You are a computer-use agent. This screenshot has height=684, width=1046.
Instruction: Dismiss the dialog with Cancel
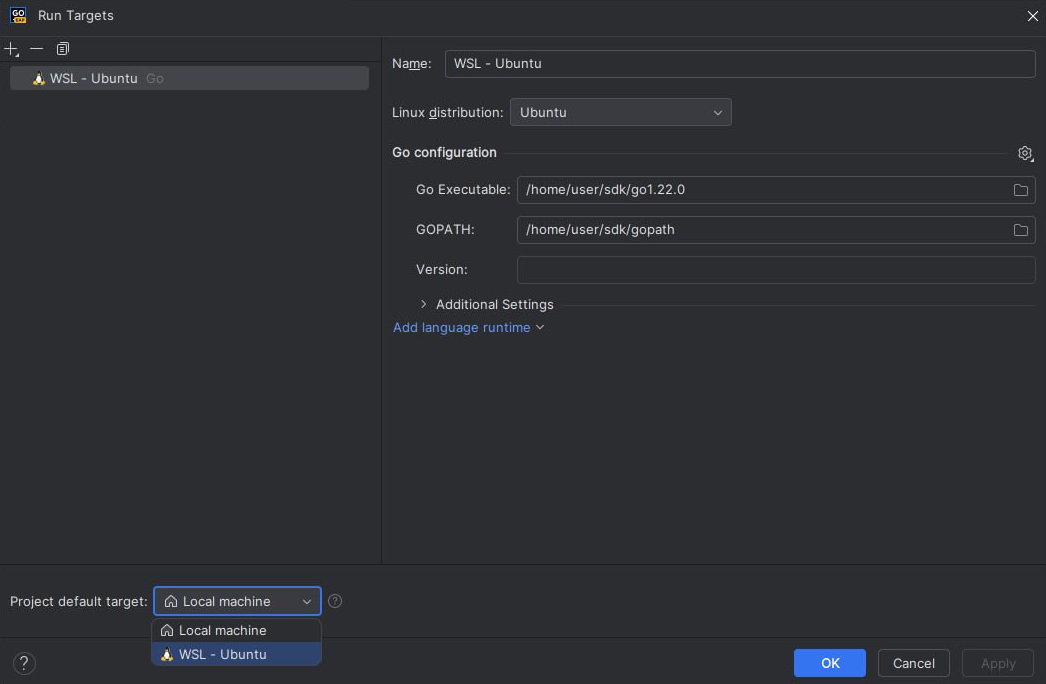pos(913,663)
